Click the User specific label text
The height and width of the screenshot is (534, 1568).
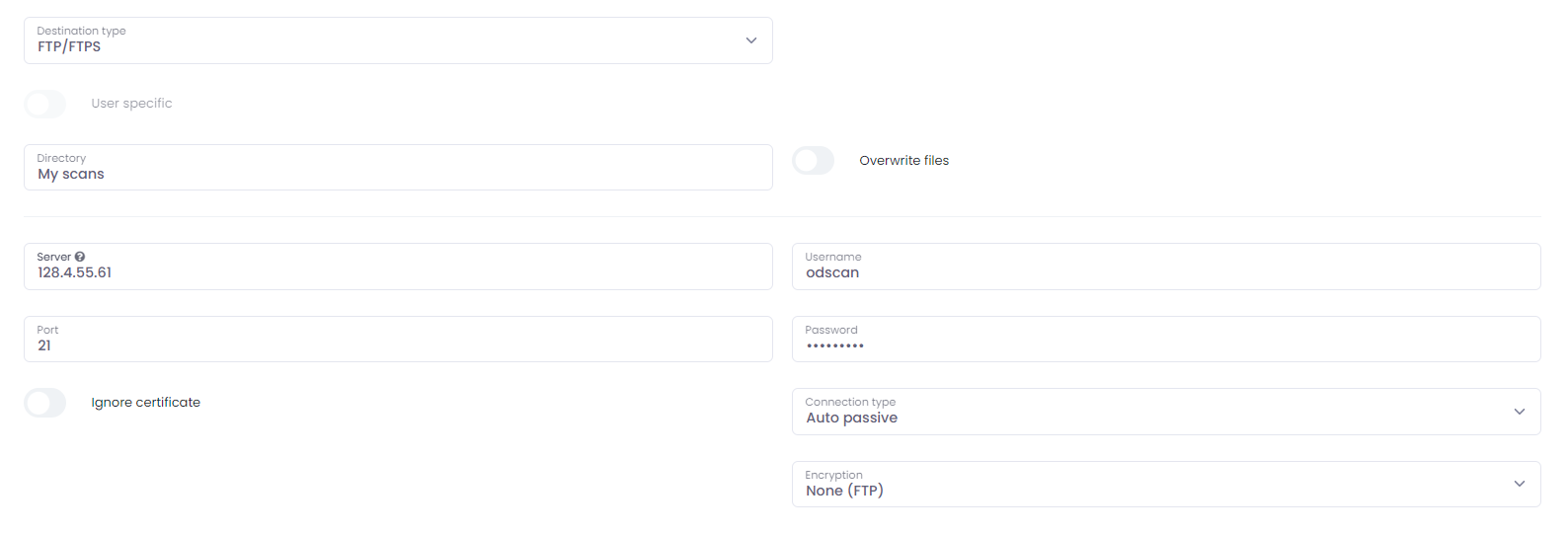click(x=131, y=104)
